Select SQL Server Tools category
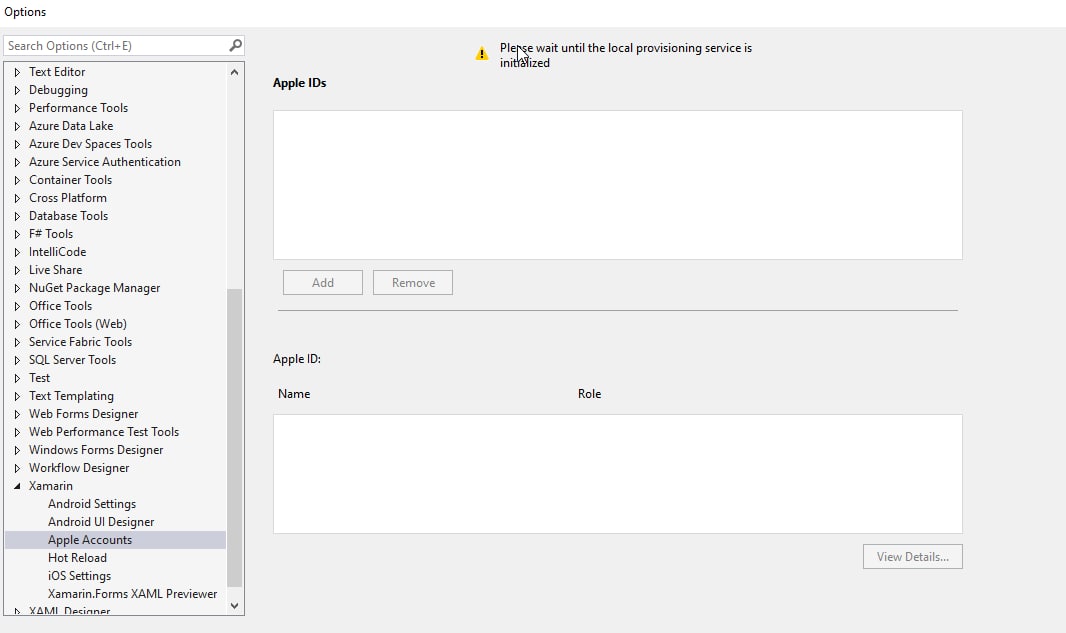 [x=72, y=360]
